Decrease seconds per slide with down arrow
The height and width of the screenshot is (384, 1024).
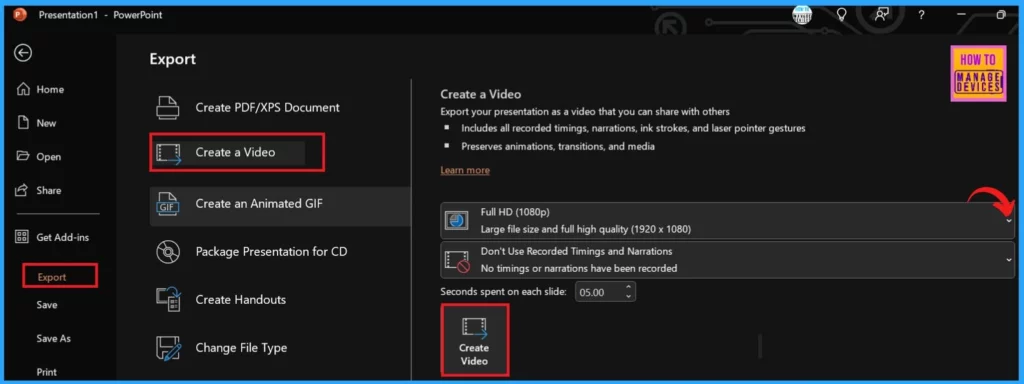pos(628,296)
